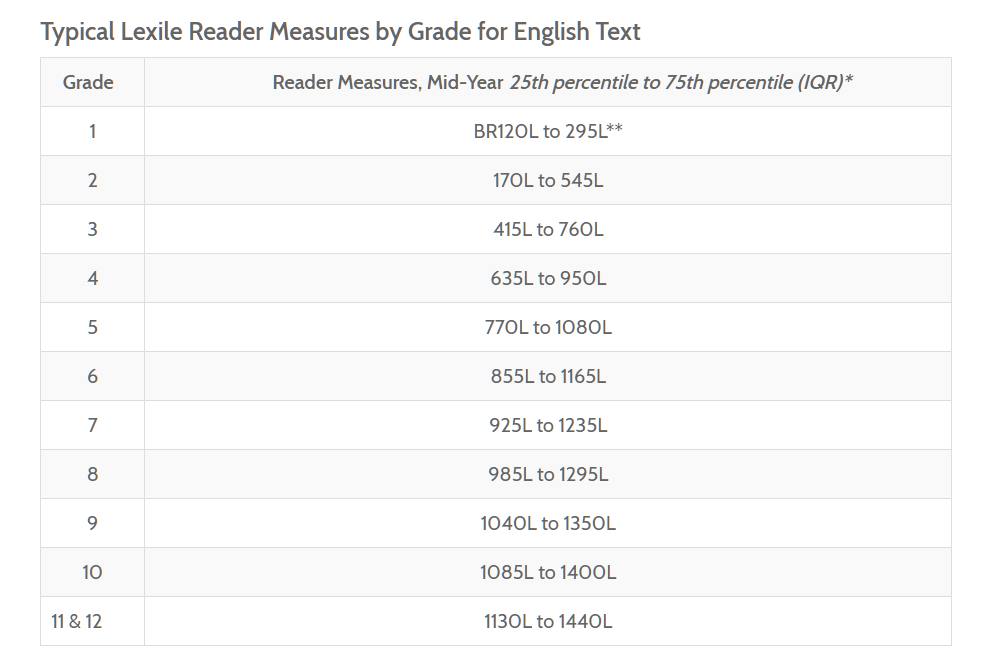Select the Grade 2 cell
Screen dimensions: 1008x668
coord(93,180)
